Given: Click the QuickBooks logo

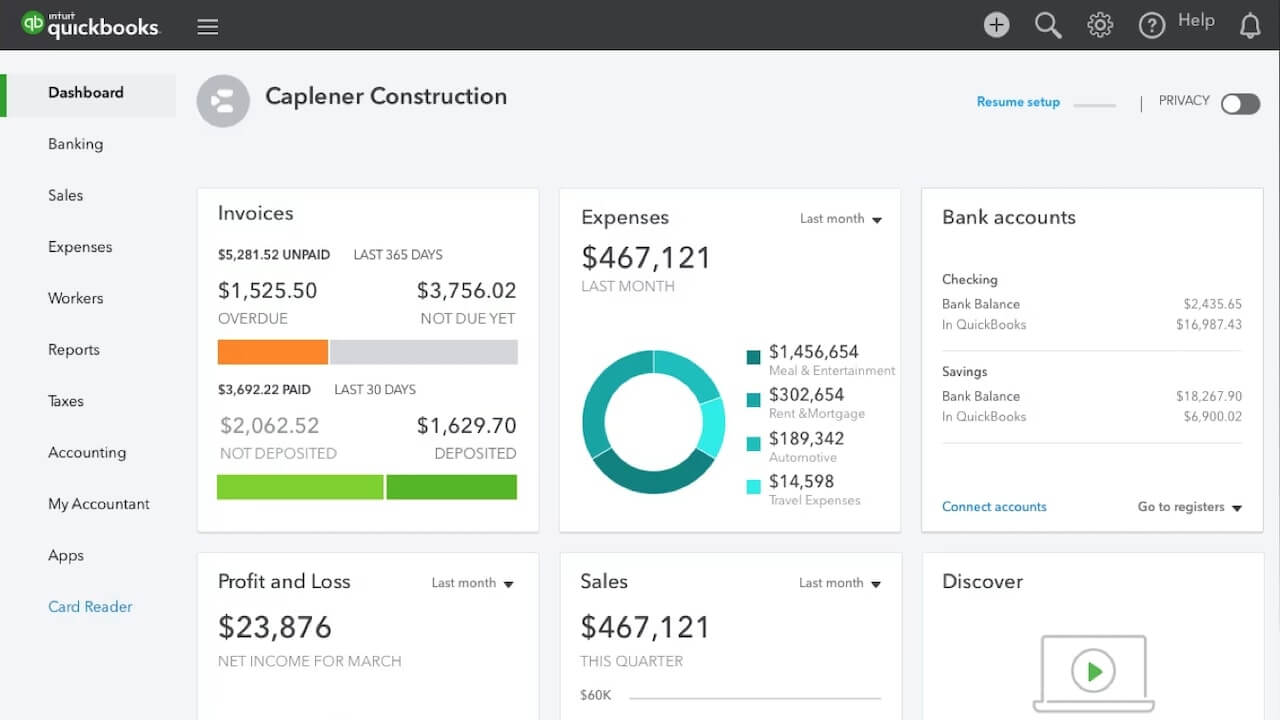Looking at the screenshot, I should (90, 26).
